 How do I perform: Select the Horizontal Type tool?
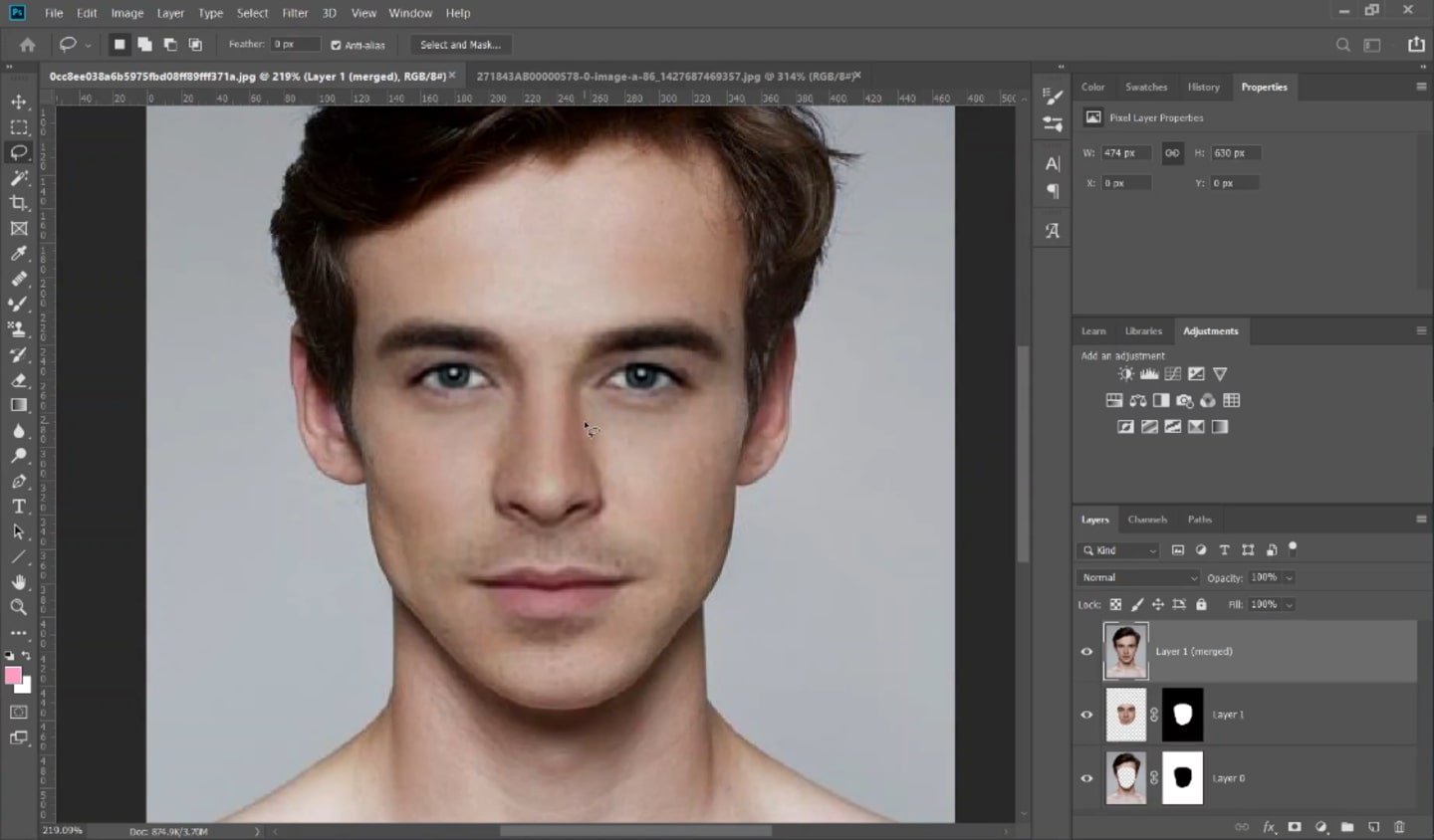coord(18,506)
